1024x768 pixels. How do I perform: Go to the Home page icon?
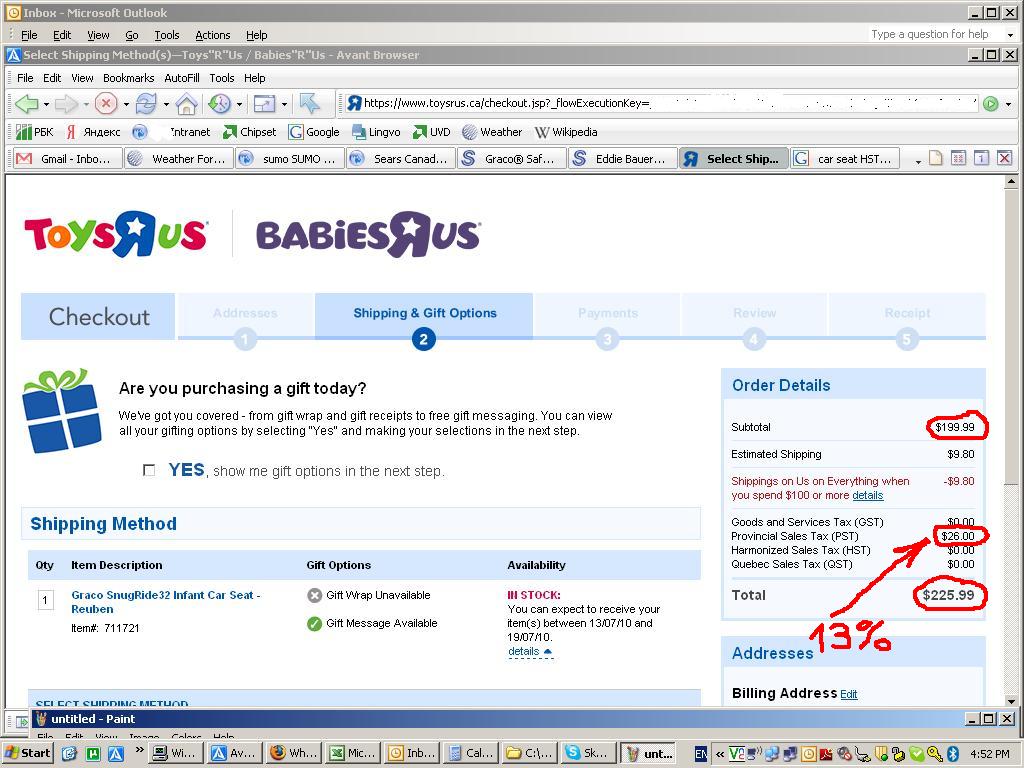(x=186, y=103)
